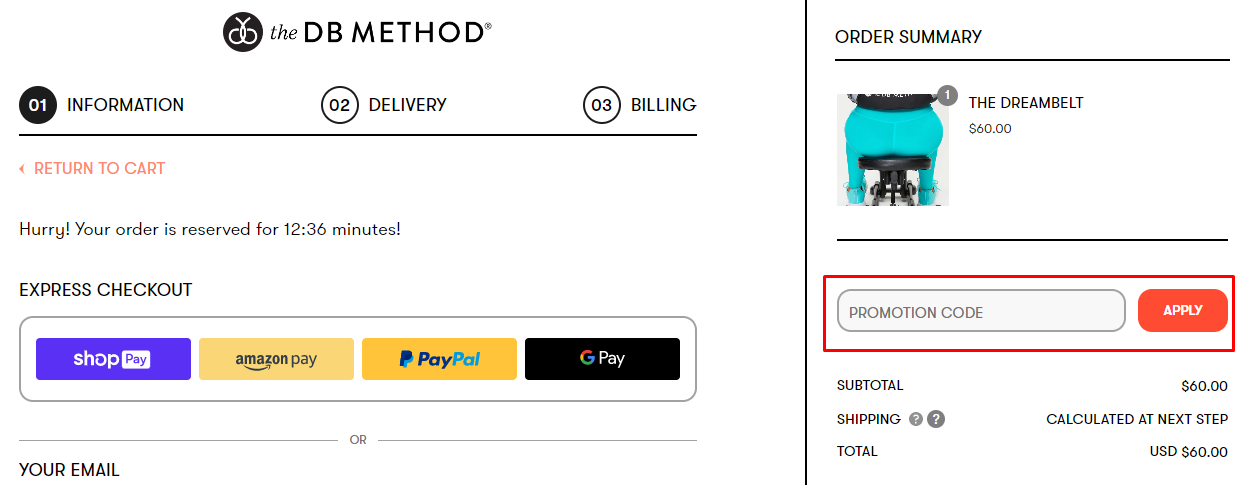This screenshot has width=1245, height=485.
Task: Return to cart via the link
Action: click(x=100, y=168)
